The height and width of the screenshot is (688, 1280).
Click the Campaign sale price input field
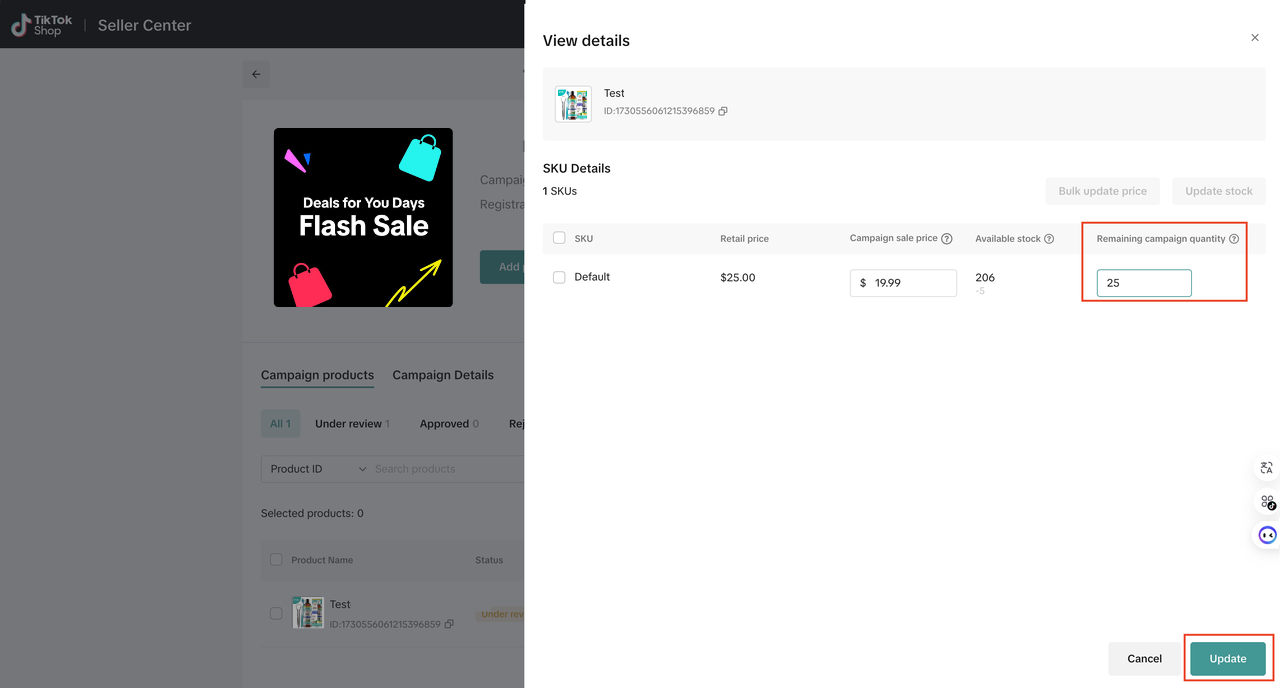pos(912,283)
